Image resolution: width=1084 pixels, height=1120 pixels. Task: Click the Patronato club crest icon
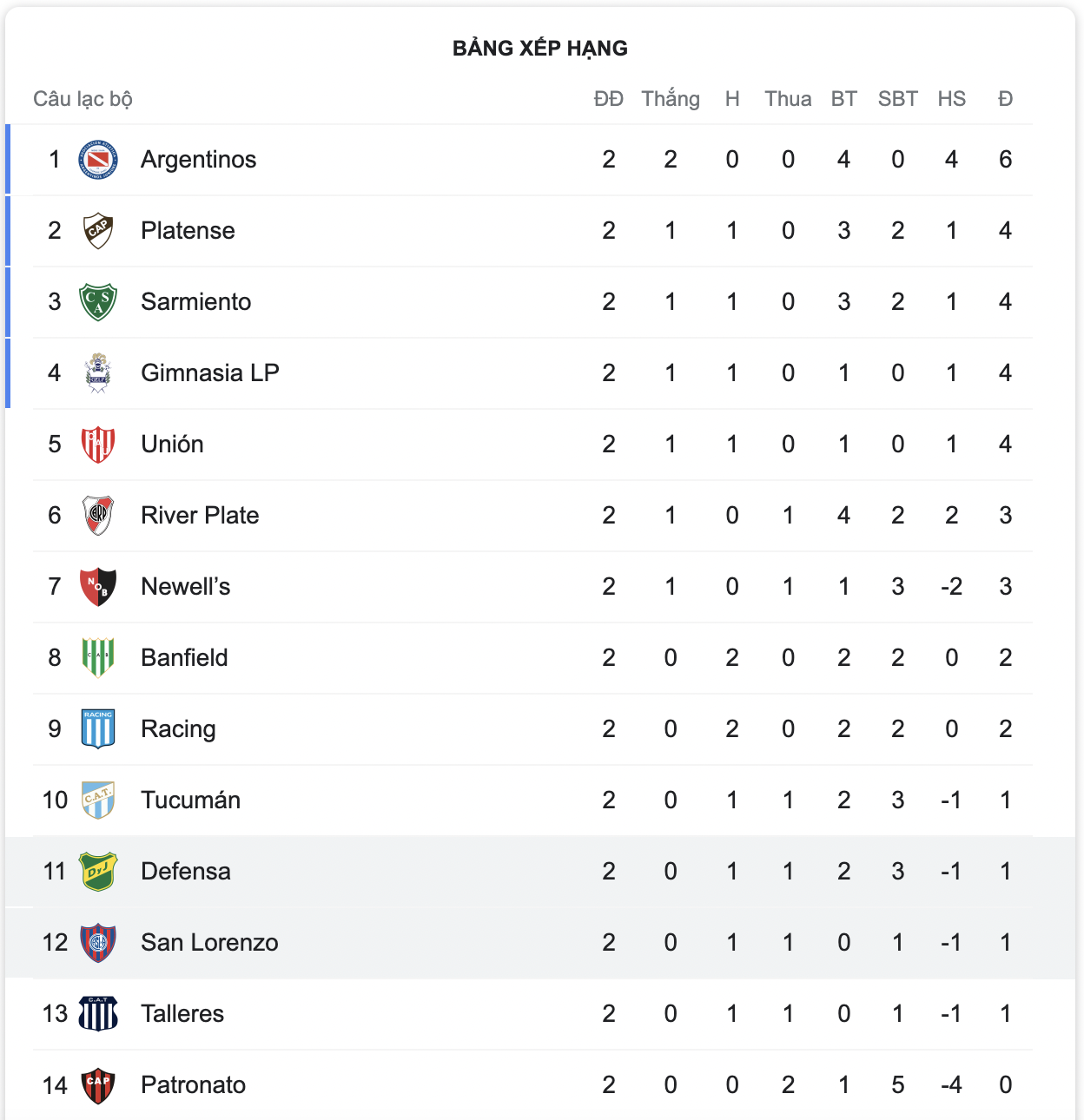[98, 1085]
